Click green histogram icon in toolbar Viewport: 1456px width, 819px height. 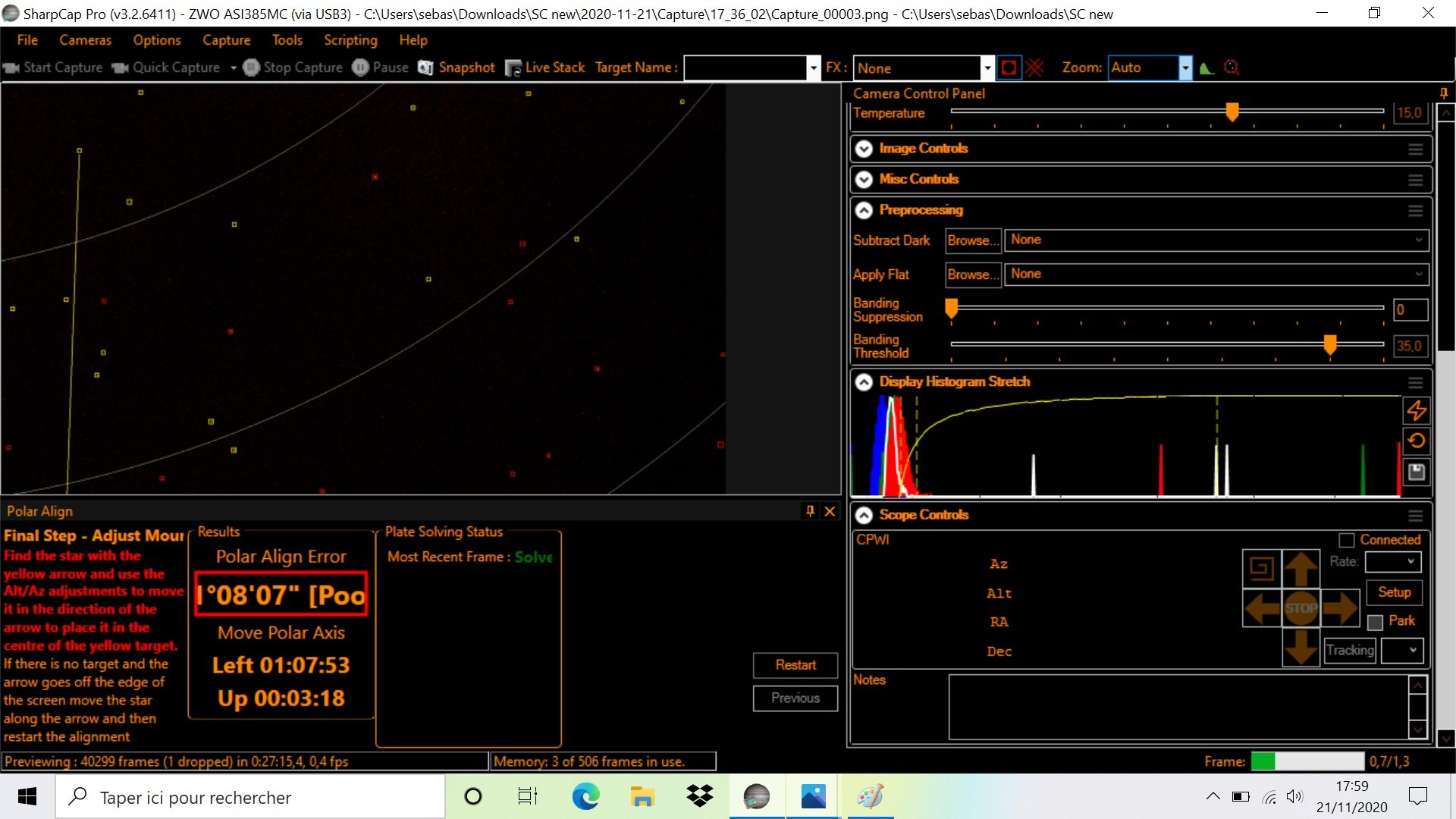[1207, 68]
